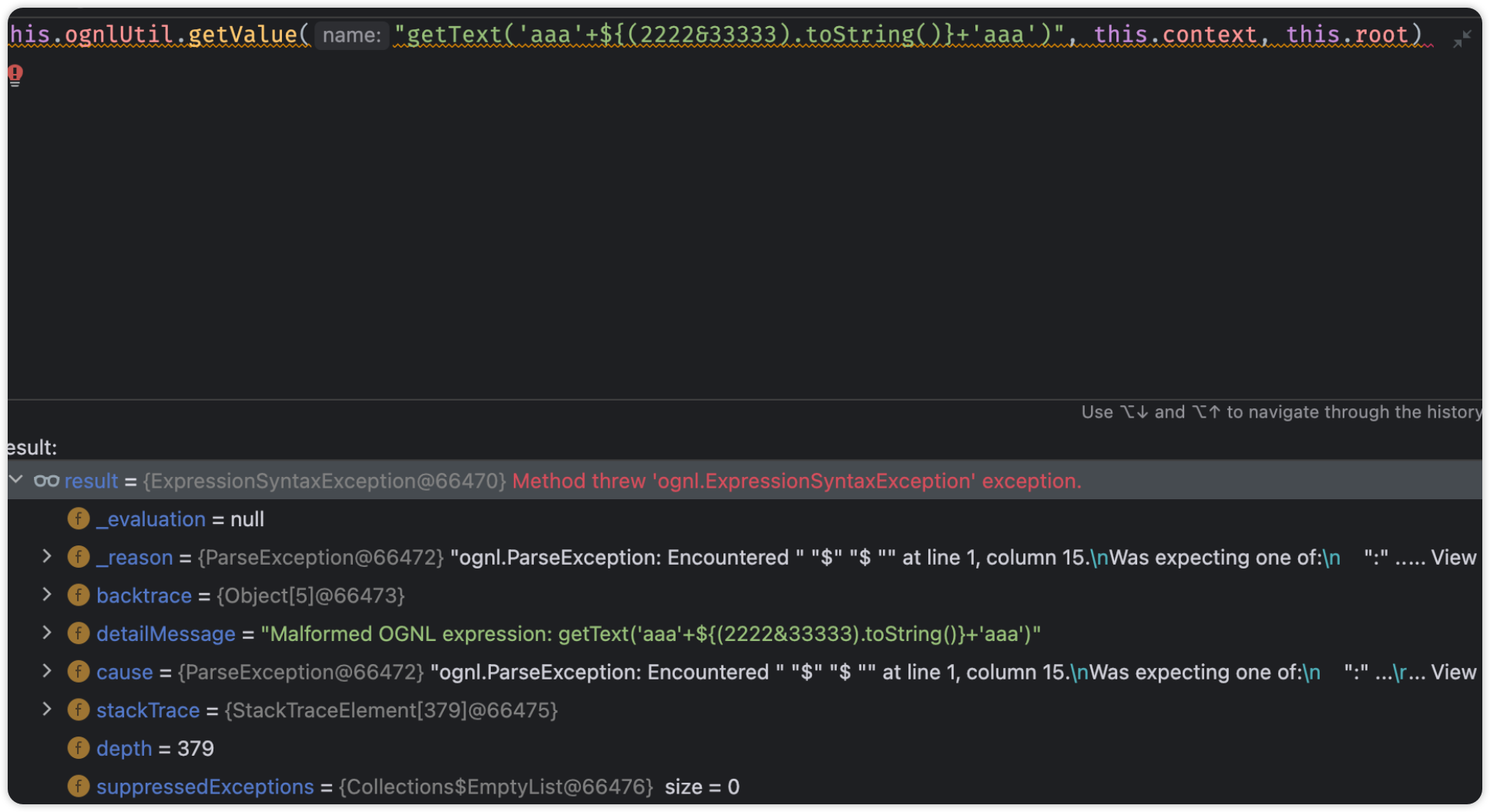
Task: Click the getText expression string in editor
Action: [x=729, y=35]
